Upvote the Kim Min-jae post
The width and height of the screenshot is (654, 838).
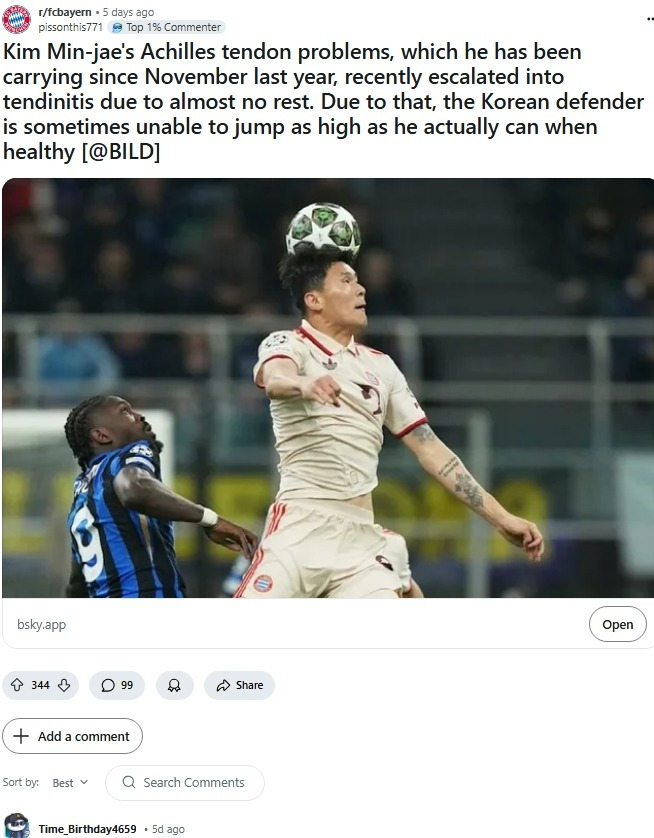(x=17, y=685)
